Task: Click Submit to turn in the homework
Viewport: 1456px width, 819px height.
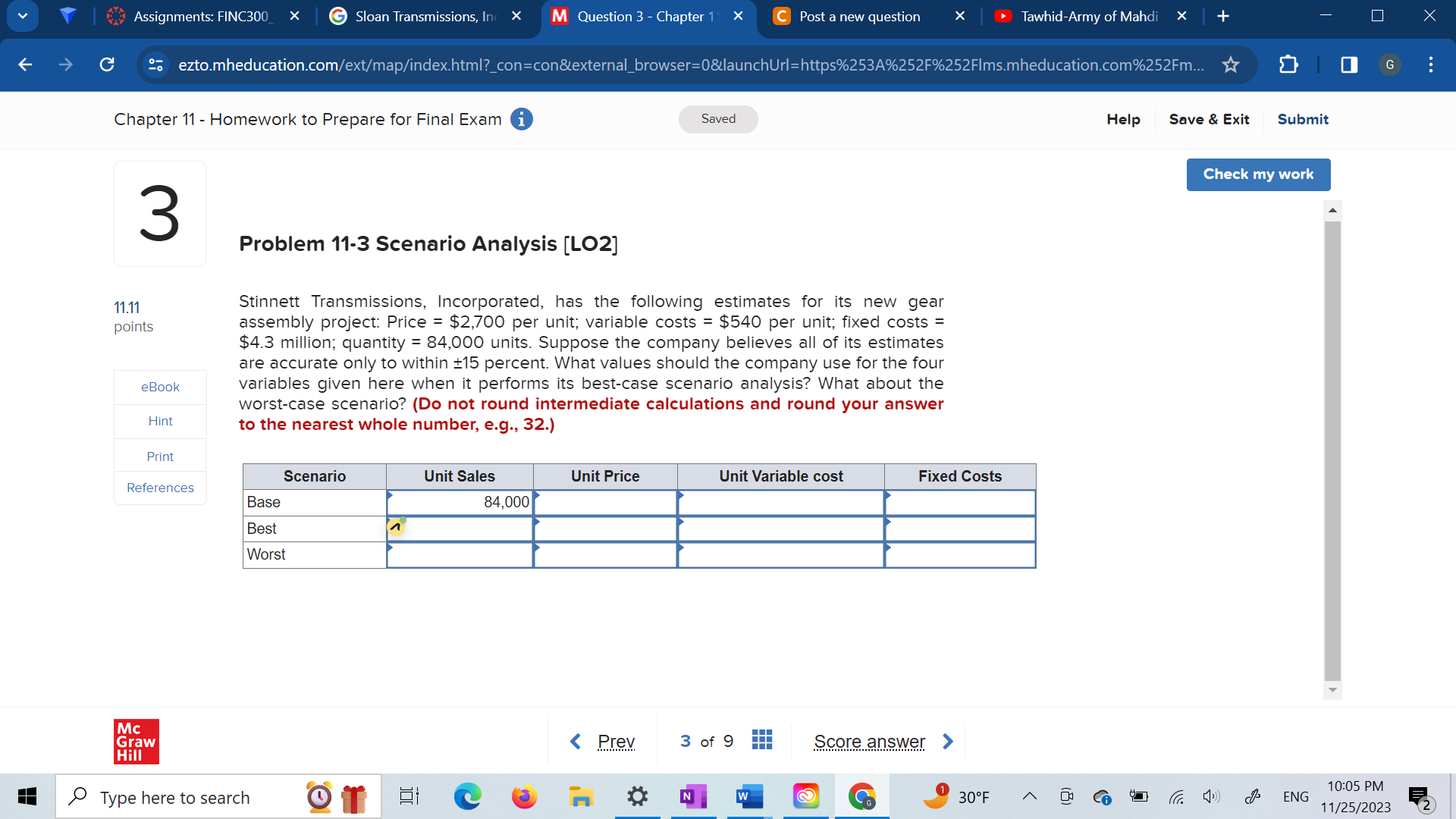Action: tap(1303, 119)
